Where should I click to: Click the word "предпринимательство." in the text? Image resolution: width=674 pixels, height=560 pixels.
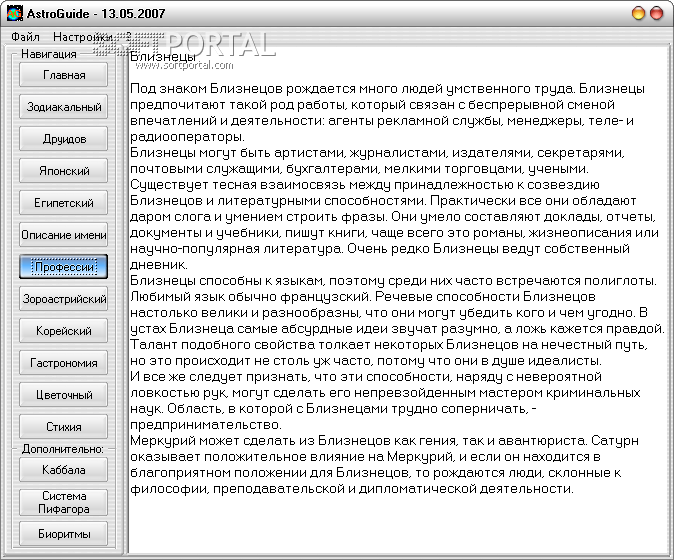[x=205, y=425]
